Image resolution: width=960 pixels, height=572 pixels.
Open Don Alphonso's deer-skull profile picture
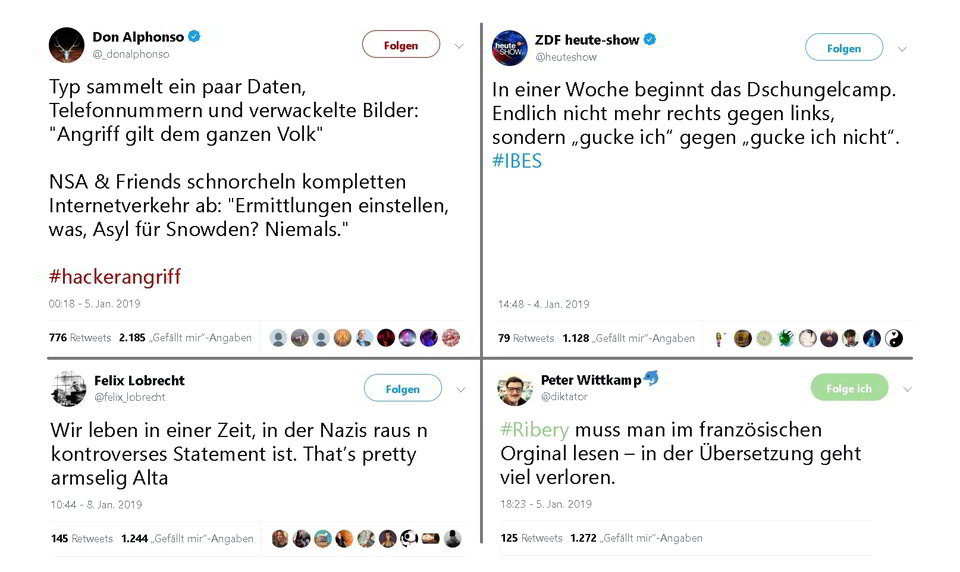[66, 45]
